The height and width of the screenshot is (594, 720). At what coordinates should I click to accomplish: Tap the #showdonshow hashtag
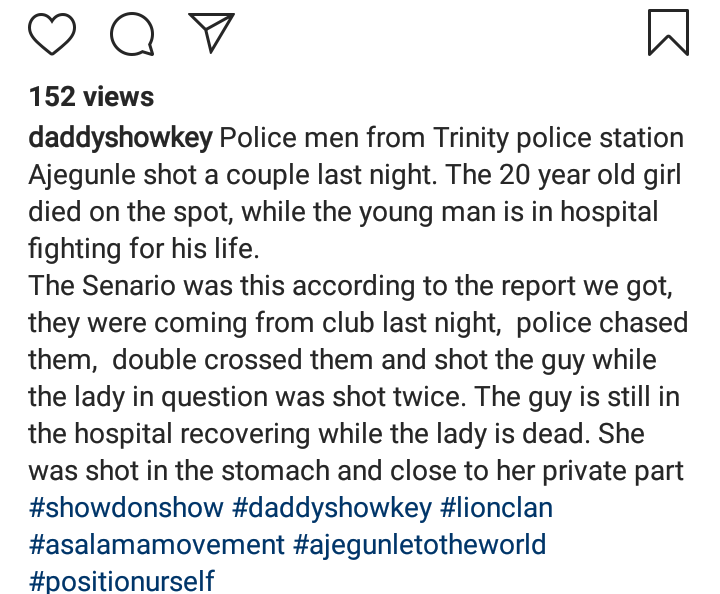126,507
